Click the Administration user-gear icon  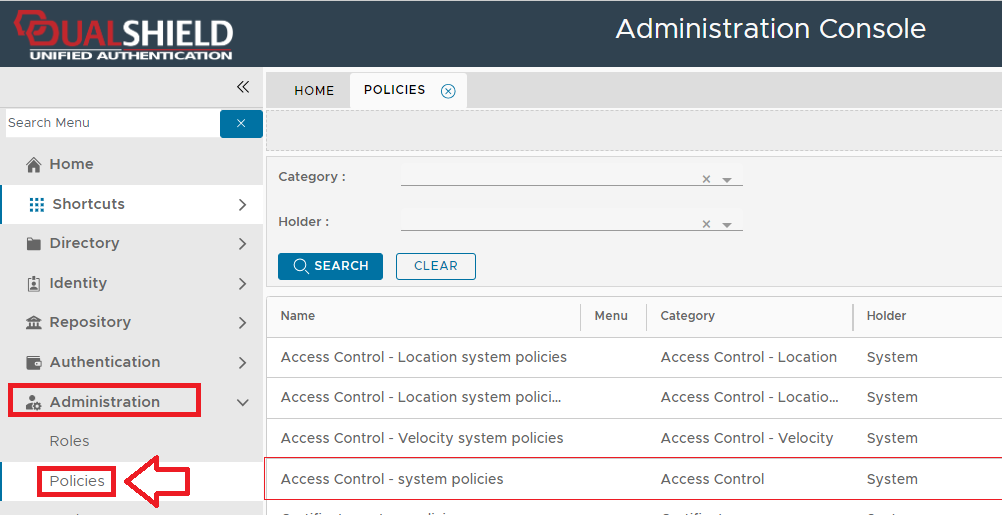coord(34,403)
